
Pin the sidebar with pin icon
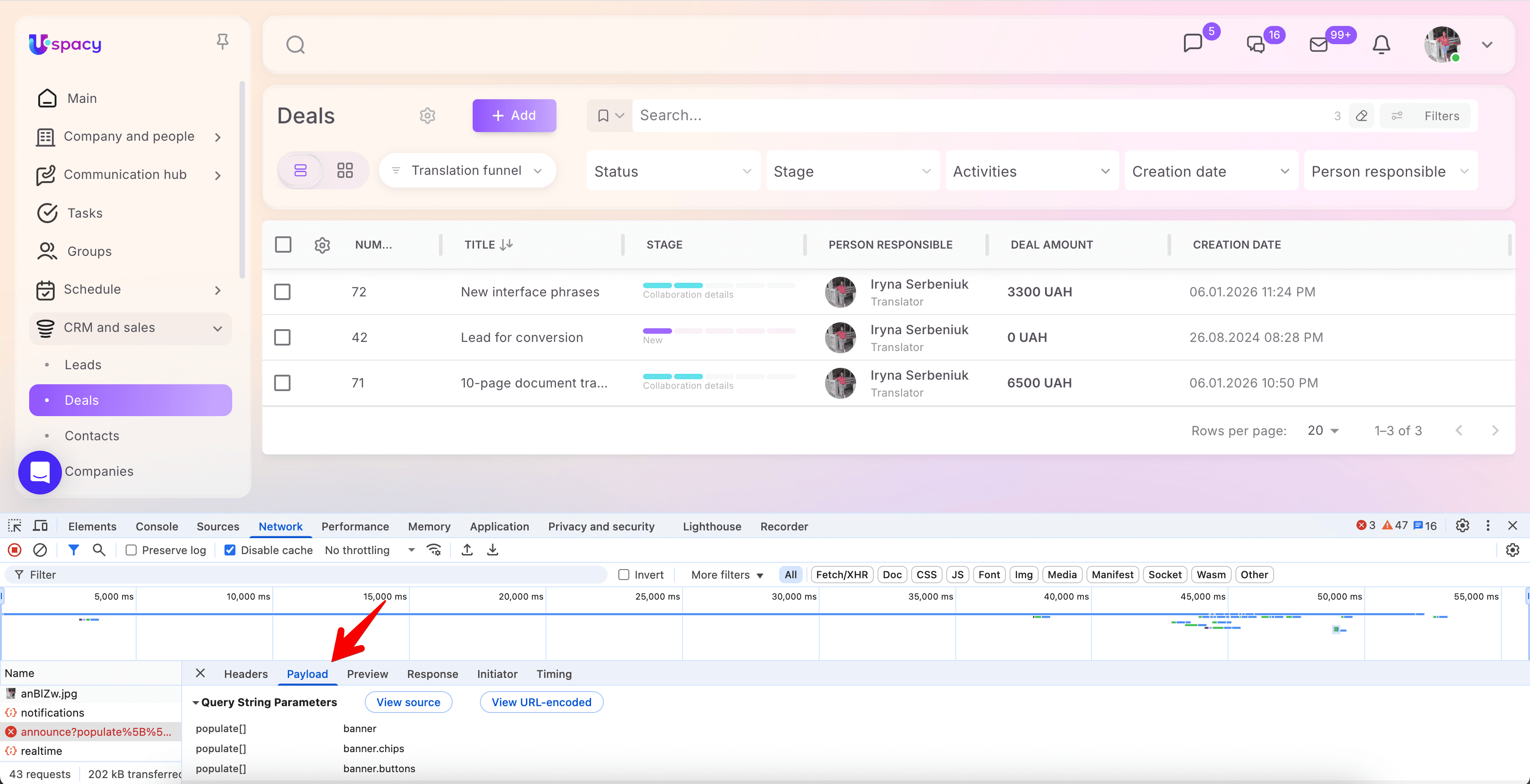(x=222, y=42)
